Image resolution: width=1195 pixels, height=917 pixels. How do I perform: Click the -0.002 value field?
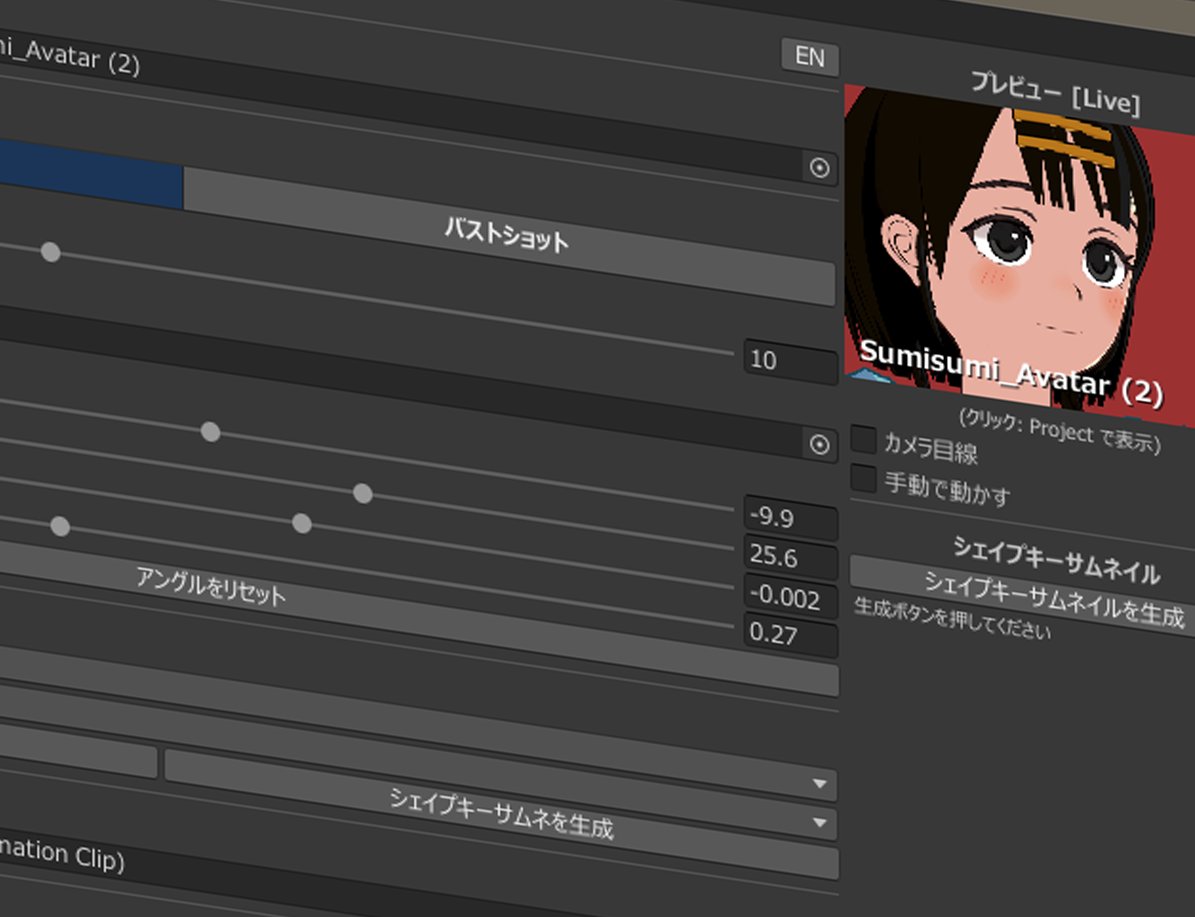tap(790, 597)
